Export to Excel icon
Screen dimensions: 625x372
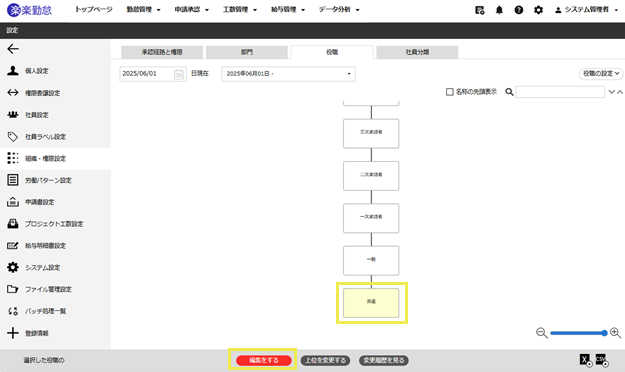click(x=586, y=360)
